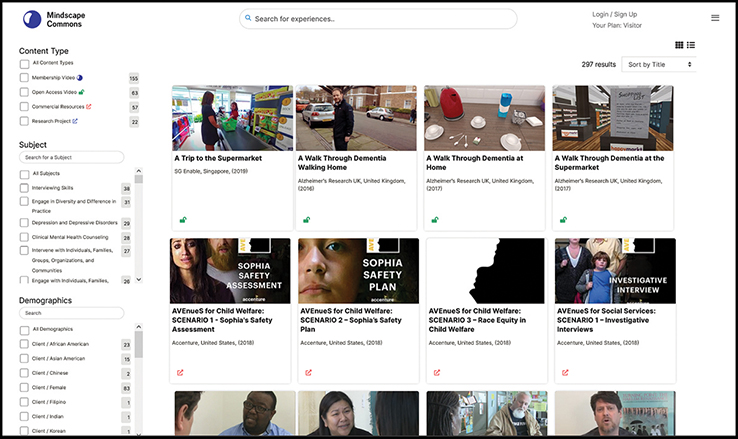
Task: Check Client / Female demographic
Action: 24,387
